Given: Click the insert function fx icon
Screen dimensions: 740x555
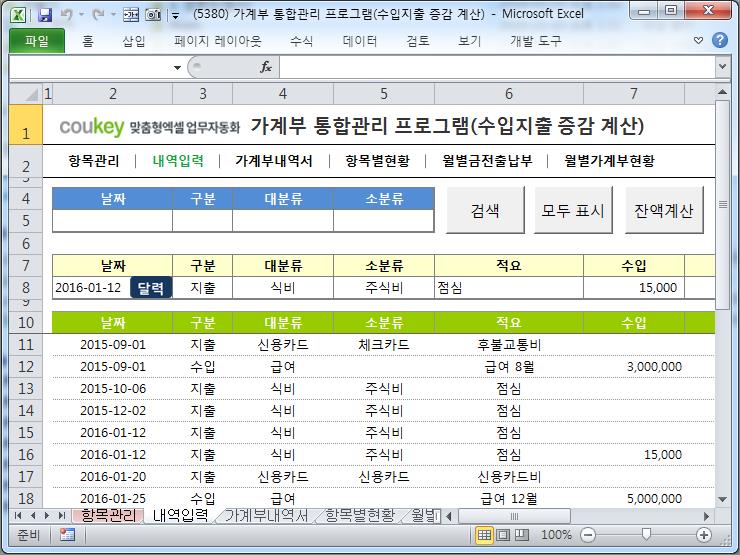Looking at the screenshot, I should click(266, 67).
